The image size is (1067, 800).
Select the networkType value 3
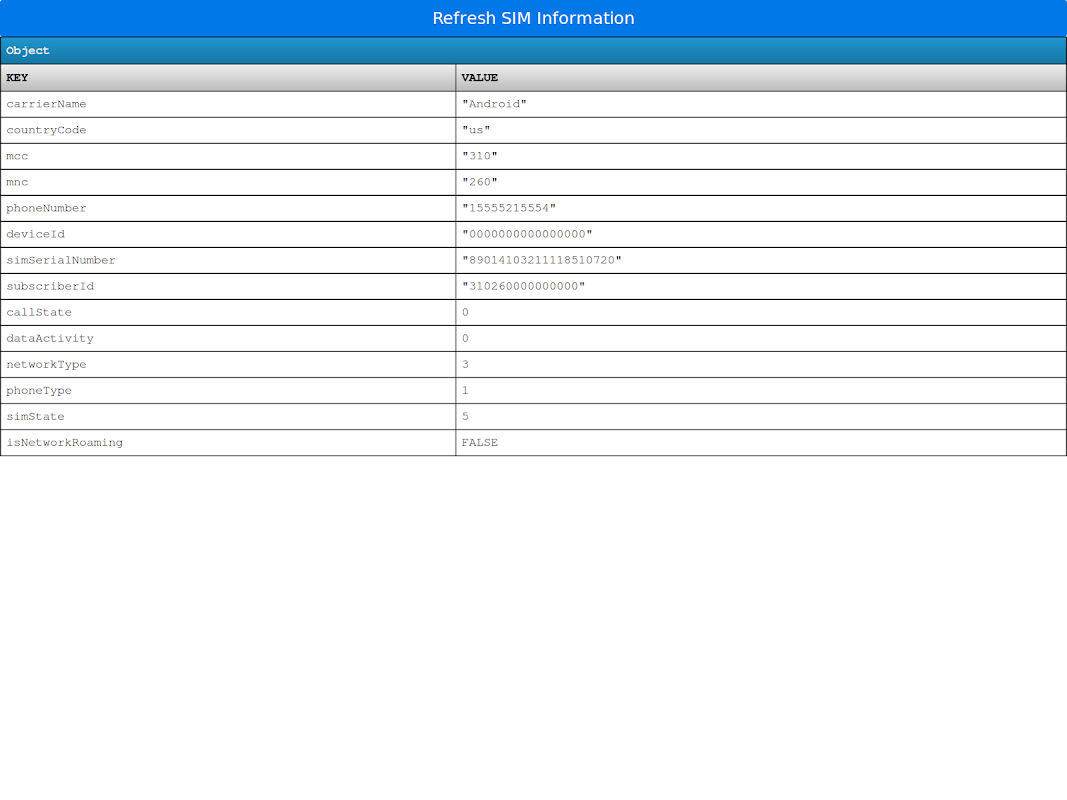761,365
